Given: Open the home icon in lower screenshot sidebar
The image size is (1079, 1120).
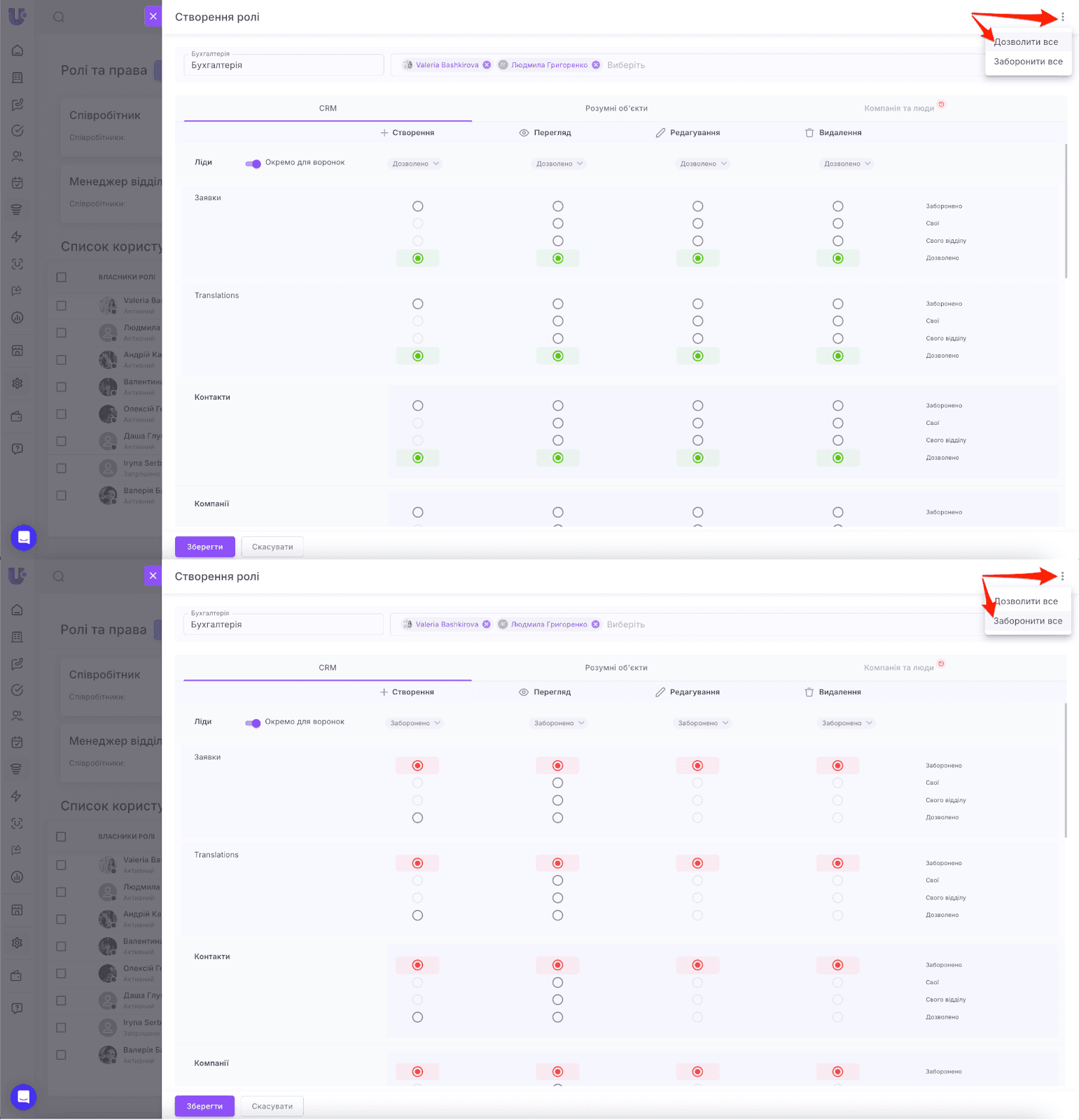Looking at the screenshot, I should coord(18,610).
